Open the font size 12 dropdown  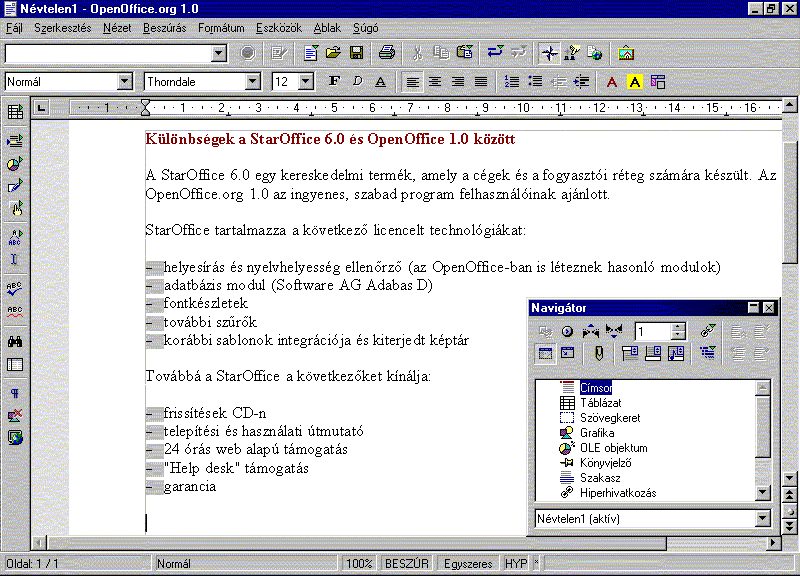(305, 82)
